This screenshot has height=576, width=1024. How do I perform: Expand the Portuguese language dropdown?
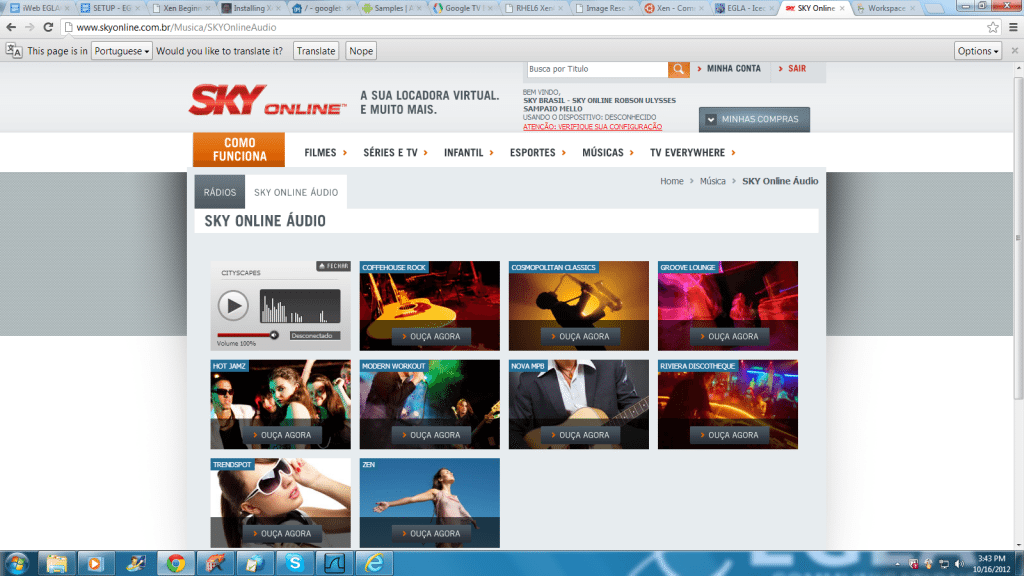[122, 51]
